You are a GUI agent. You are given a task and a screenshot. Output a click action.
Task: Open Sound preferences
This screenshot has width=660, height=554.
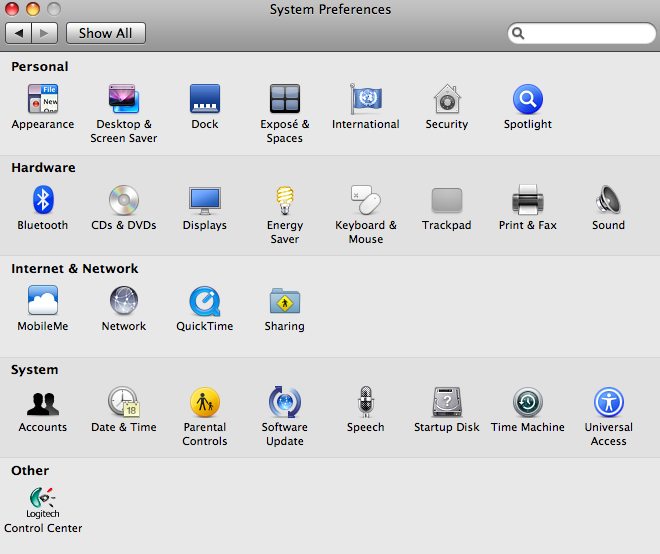tap(608, 200)
